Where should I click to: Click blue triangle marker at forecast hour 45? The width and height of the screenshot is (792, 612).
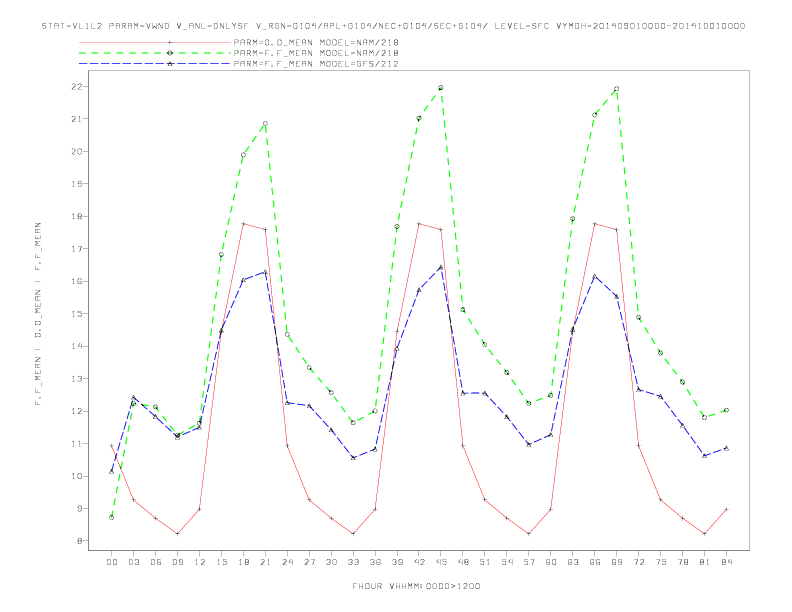[x=441, y=267]
